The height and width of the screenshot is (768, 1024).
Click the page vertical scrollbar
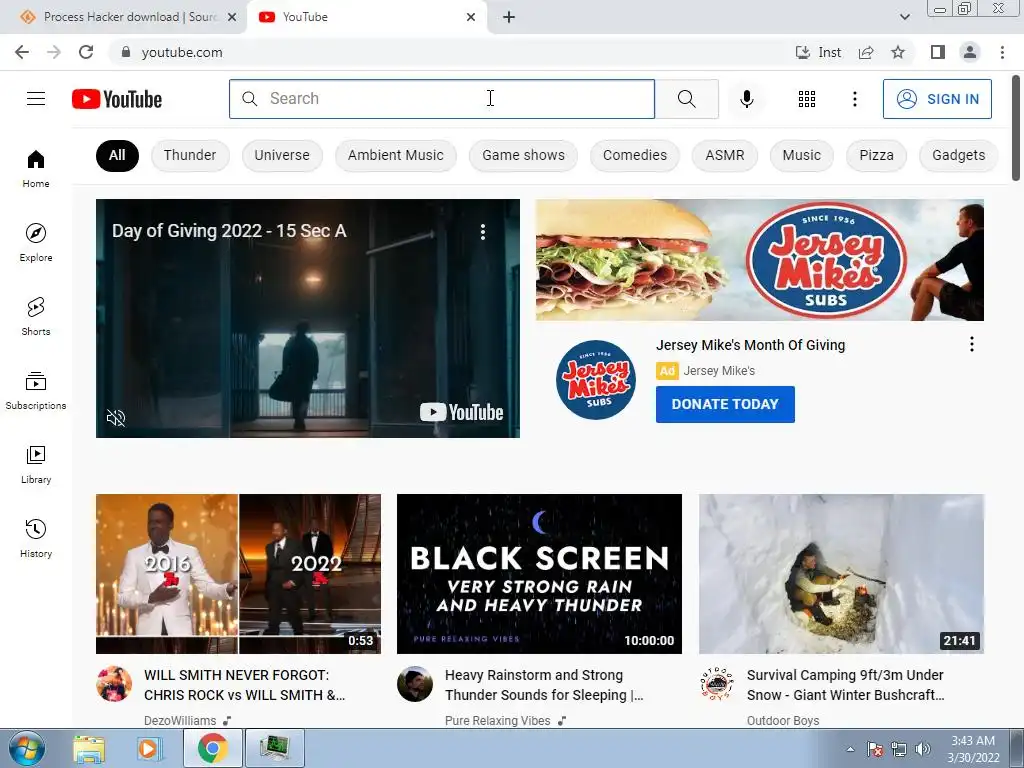pyautogui.click(x=1017, y=127)
